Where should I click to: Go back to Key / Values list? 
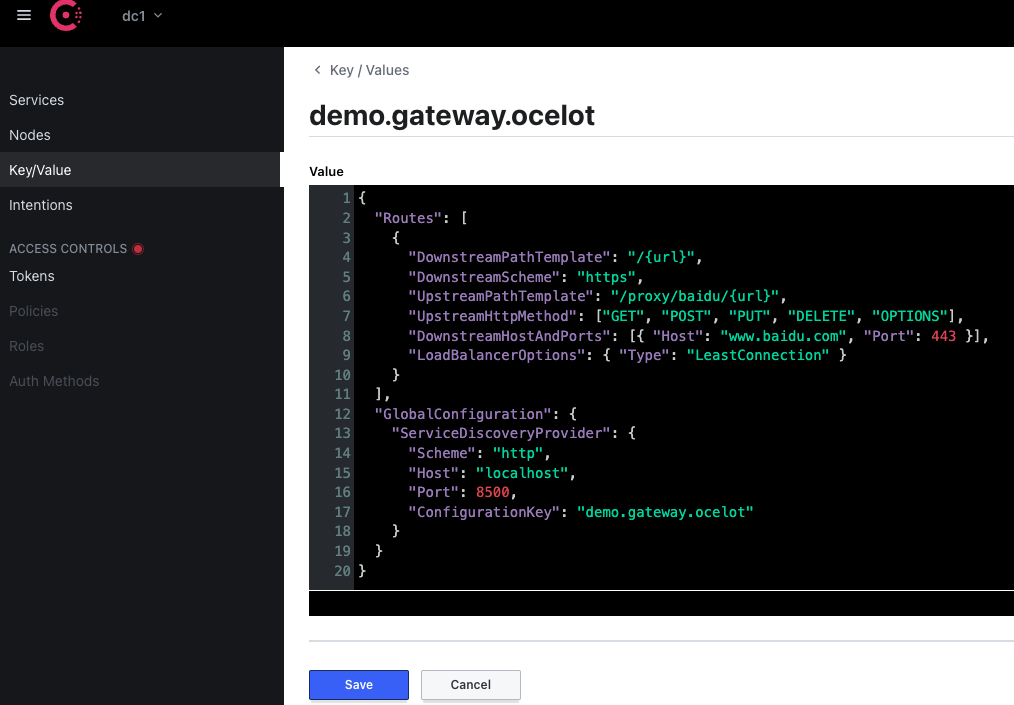[369, 70]
